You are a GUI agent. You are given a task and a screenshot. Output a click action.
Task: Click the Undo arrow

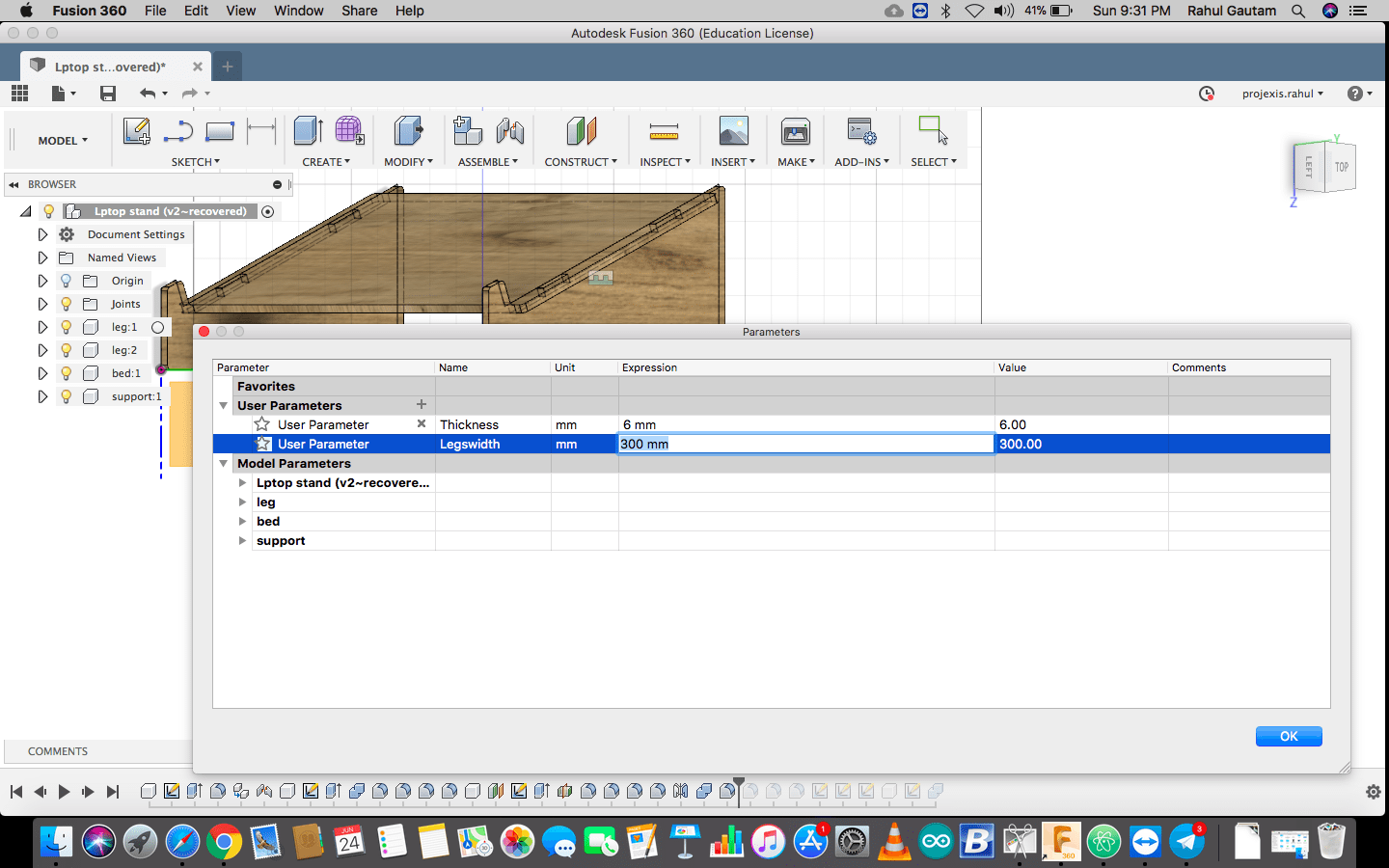(x=148, y=93)
